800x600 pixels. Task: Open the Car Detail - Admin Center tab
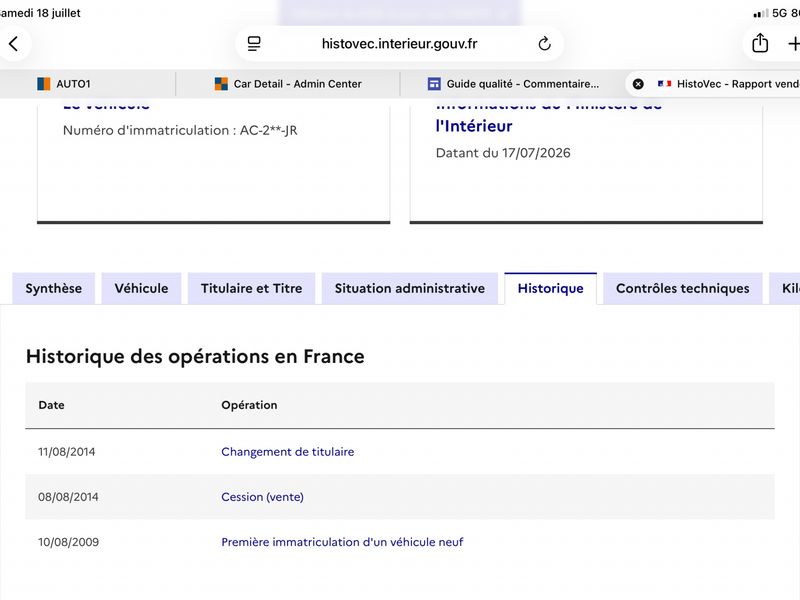pyautogui.click(x=288, y=84)
